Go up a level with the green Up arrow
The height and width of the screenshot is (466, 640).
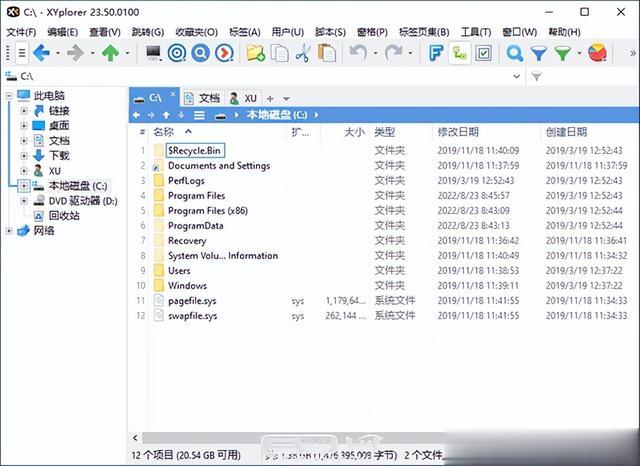point(111,53)
